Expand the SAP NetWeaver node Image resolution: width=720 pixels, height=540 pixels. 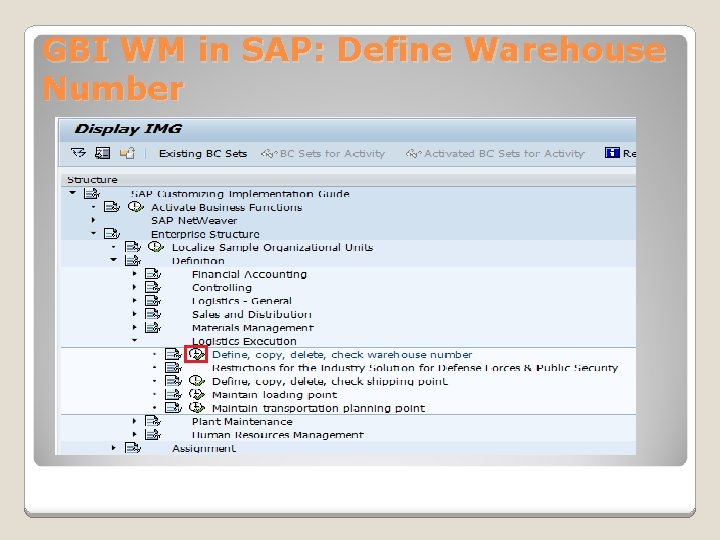point(93,220)
